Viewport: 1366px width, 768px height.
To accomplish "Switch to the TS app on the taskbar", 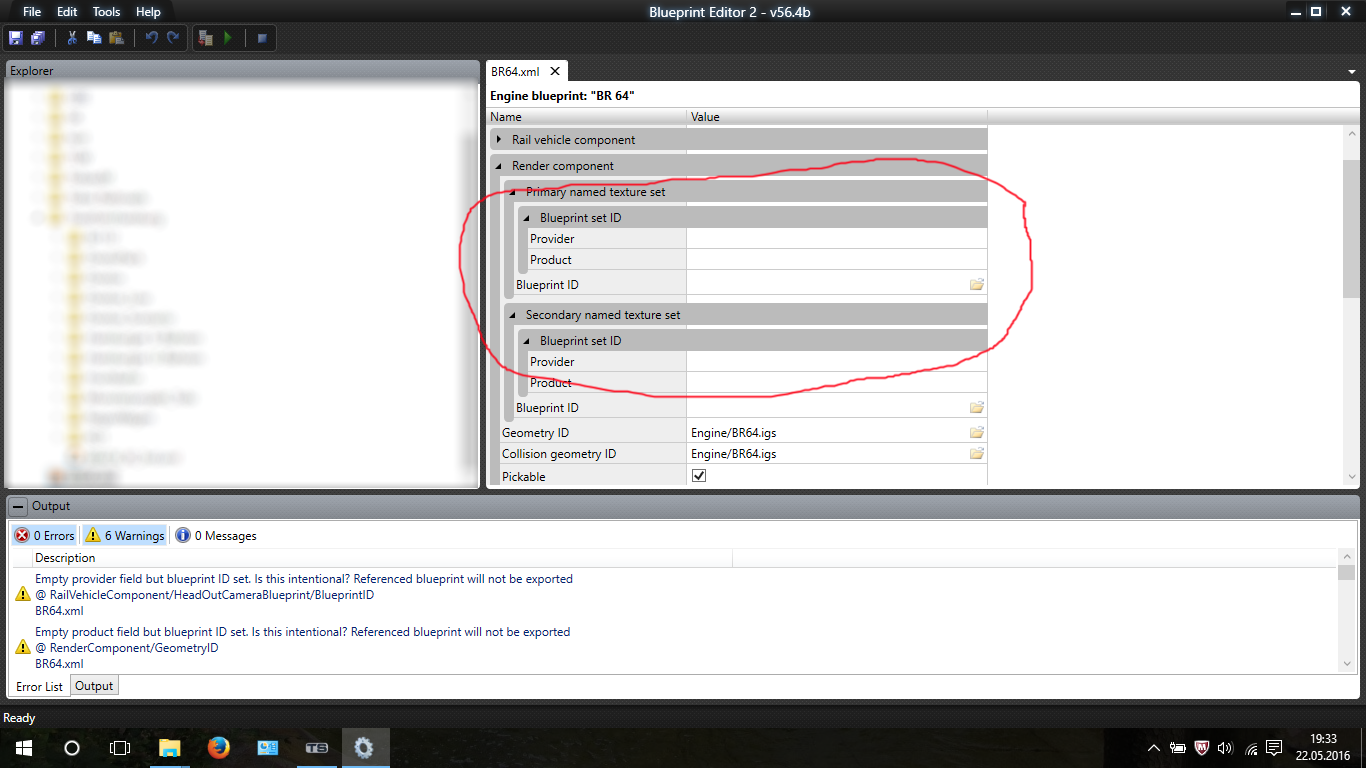I will pos(316,748).
